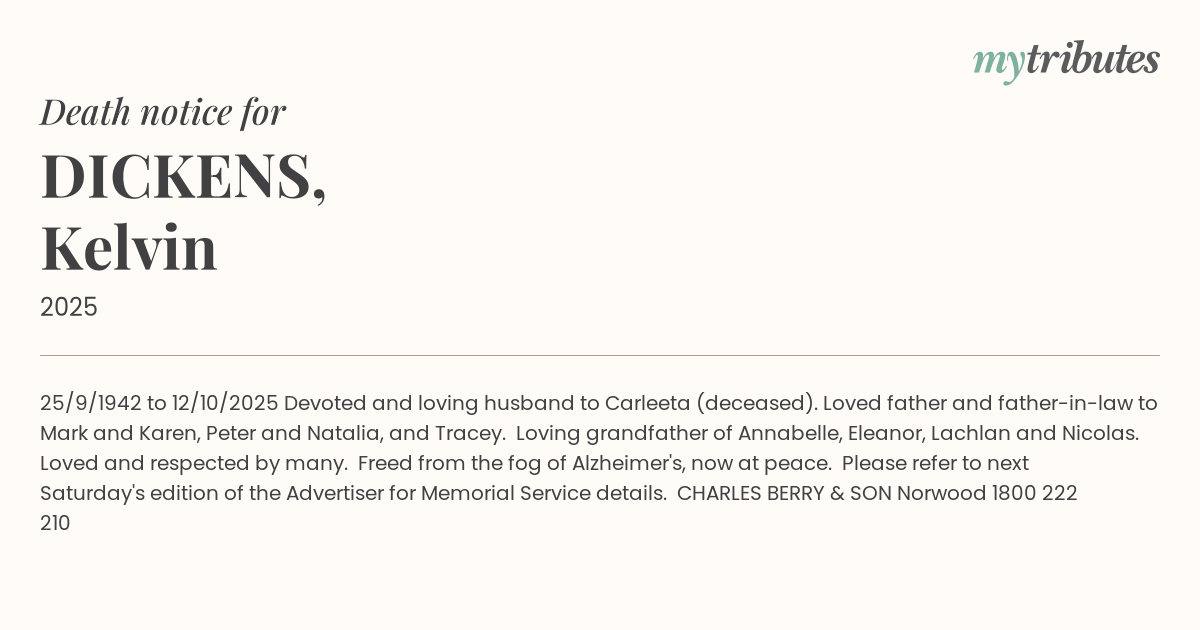Click the CHARLES BERRY & SON text
Screen dimensions: 1200x630
click(784, 493)
